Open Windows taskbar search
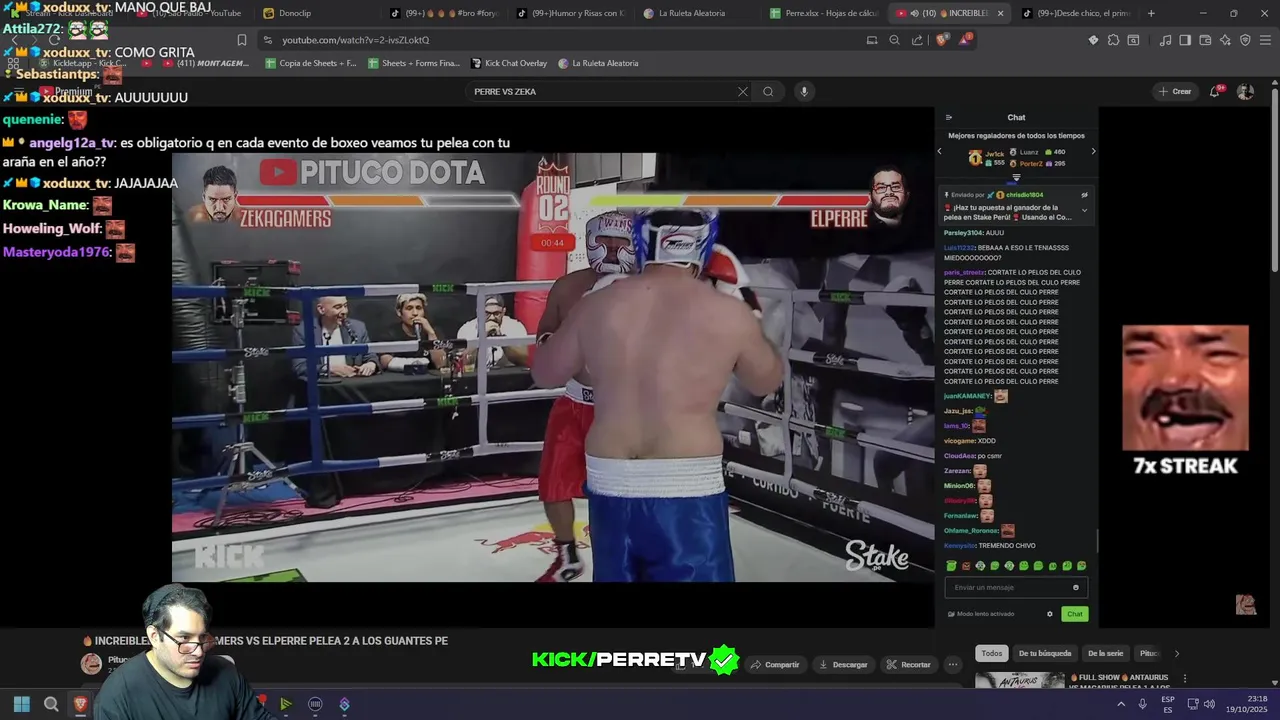The width and height of the screenshot is (1280, 720). tap(51, 704)
